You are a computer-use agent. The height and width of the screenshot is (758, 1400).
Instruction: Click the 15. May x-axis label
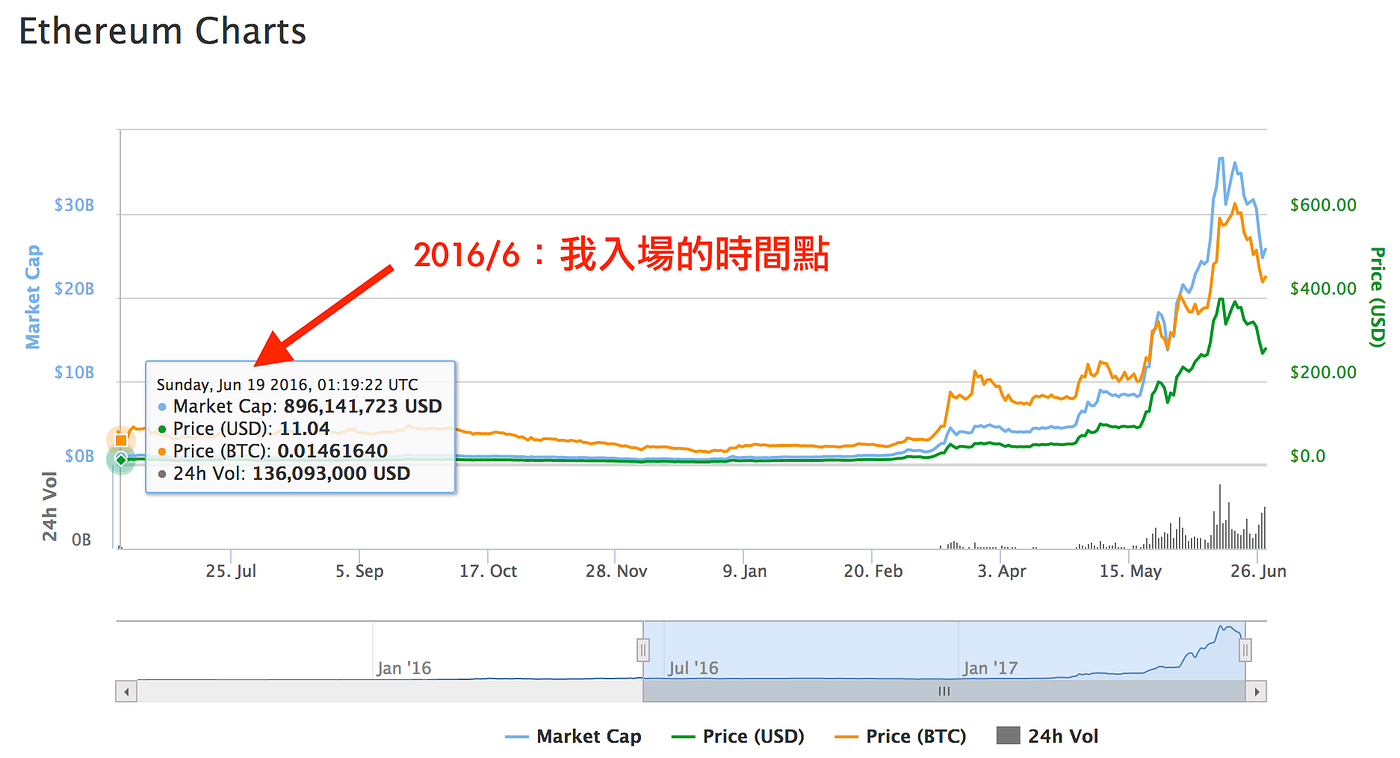click(1131, 571)
